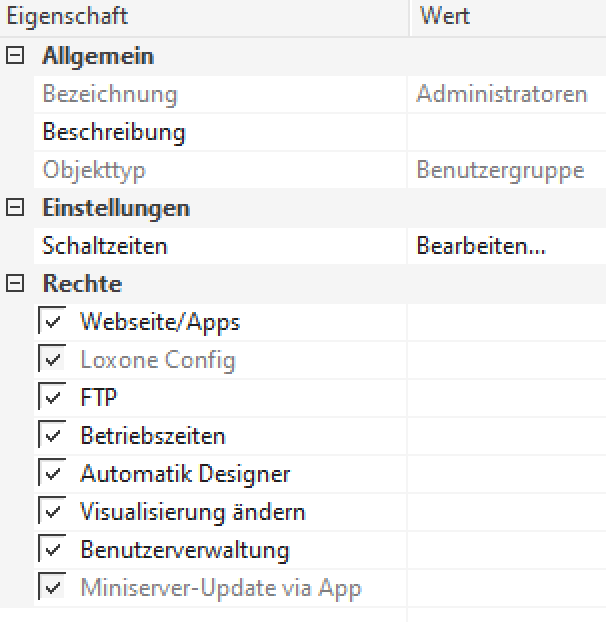
Task: Select the Bezeichnung property label
Action: (x=109, y=95)
